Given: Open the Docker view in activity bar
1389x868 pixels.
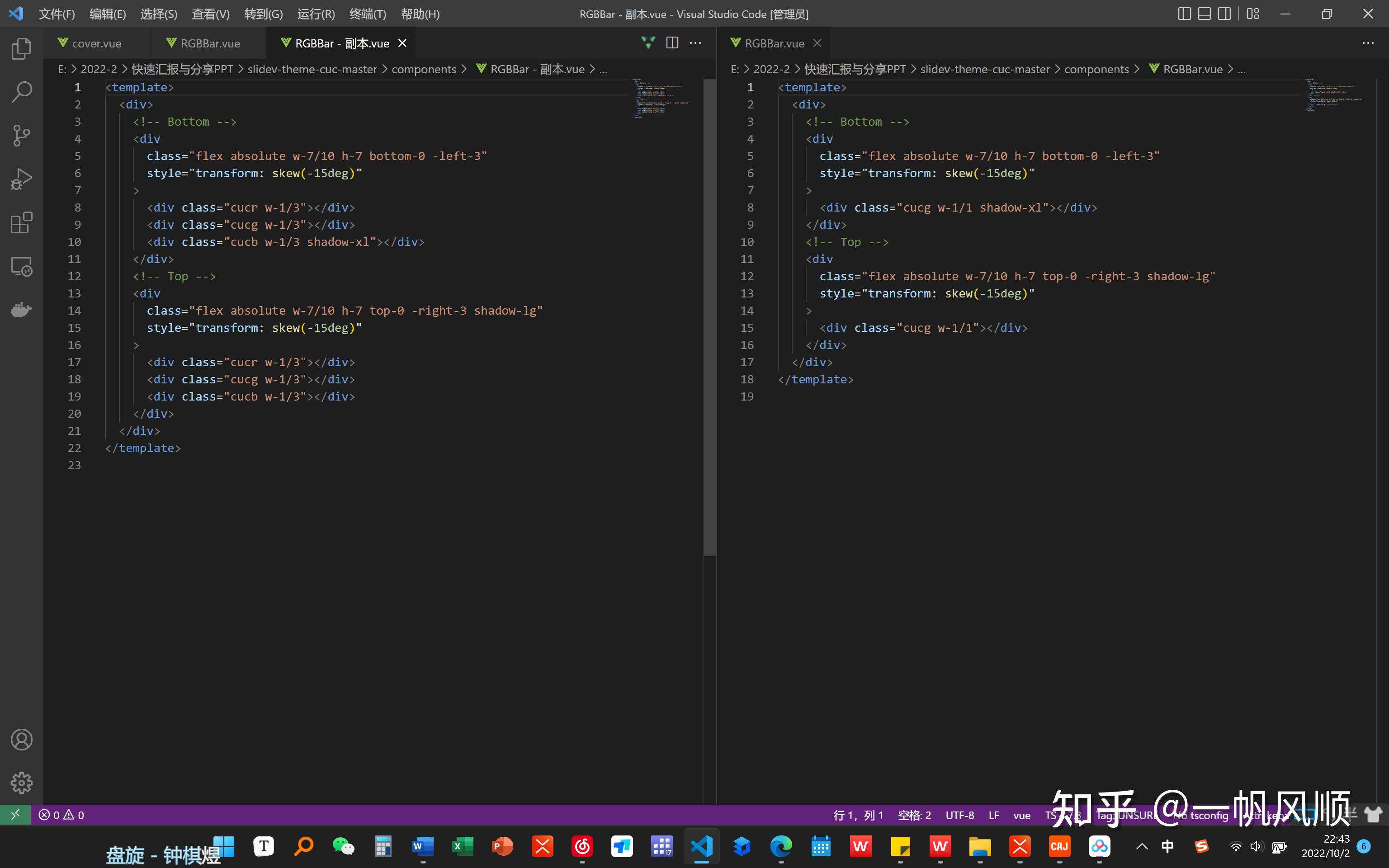Looking at the screenshot, I should [x=21, y=310].
